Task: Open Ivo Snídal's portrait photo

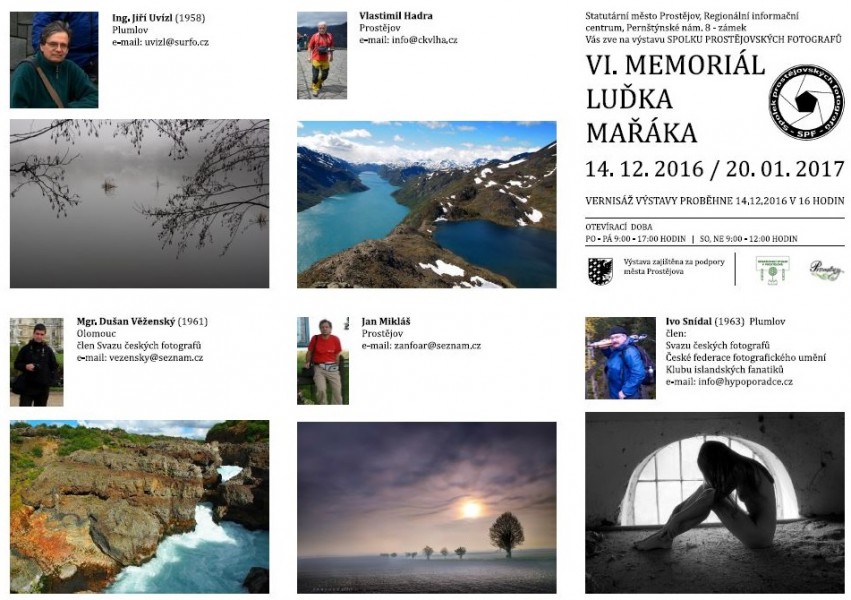Action: [620, 358]
